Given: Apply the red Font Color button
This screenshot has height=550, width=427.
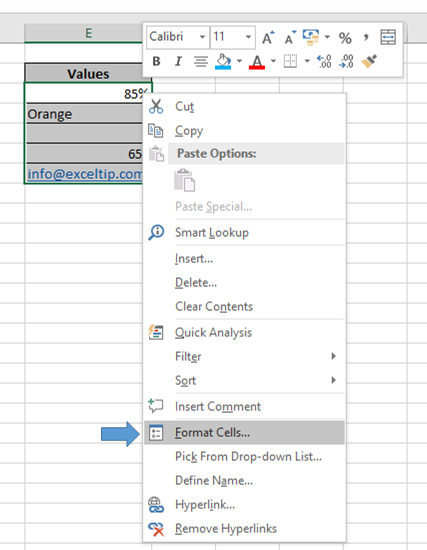Looking at the screenshot, I should pos(257,62).
